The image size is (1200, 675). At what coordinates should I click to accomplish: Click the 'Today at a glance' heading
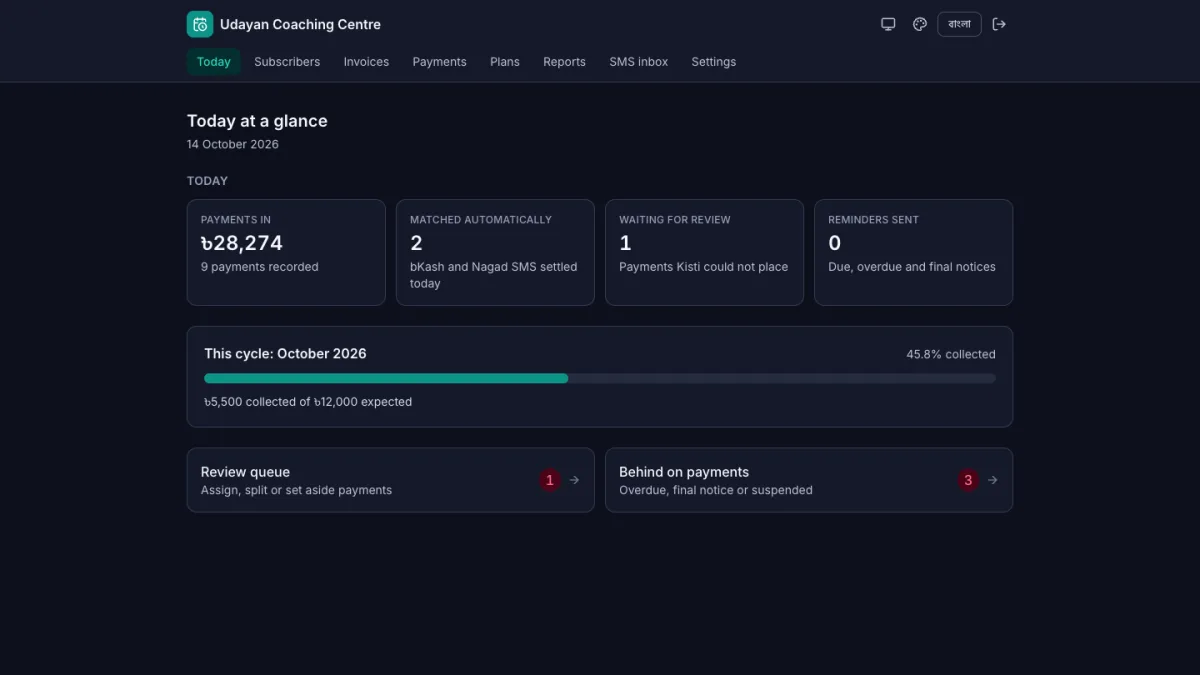(x=257, y=121)
